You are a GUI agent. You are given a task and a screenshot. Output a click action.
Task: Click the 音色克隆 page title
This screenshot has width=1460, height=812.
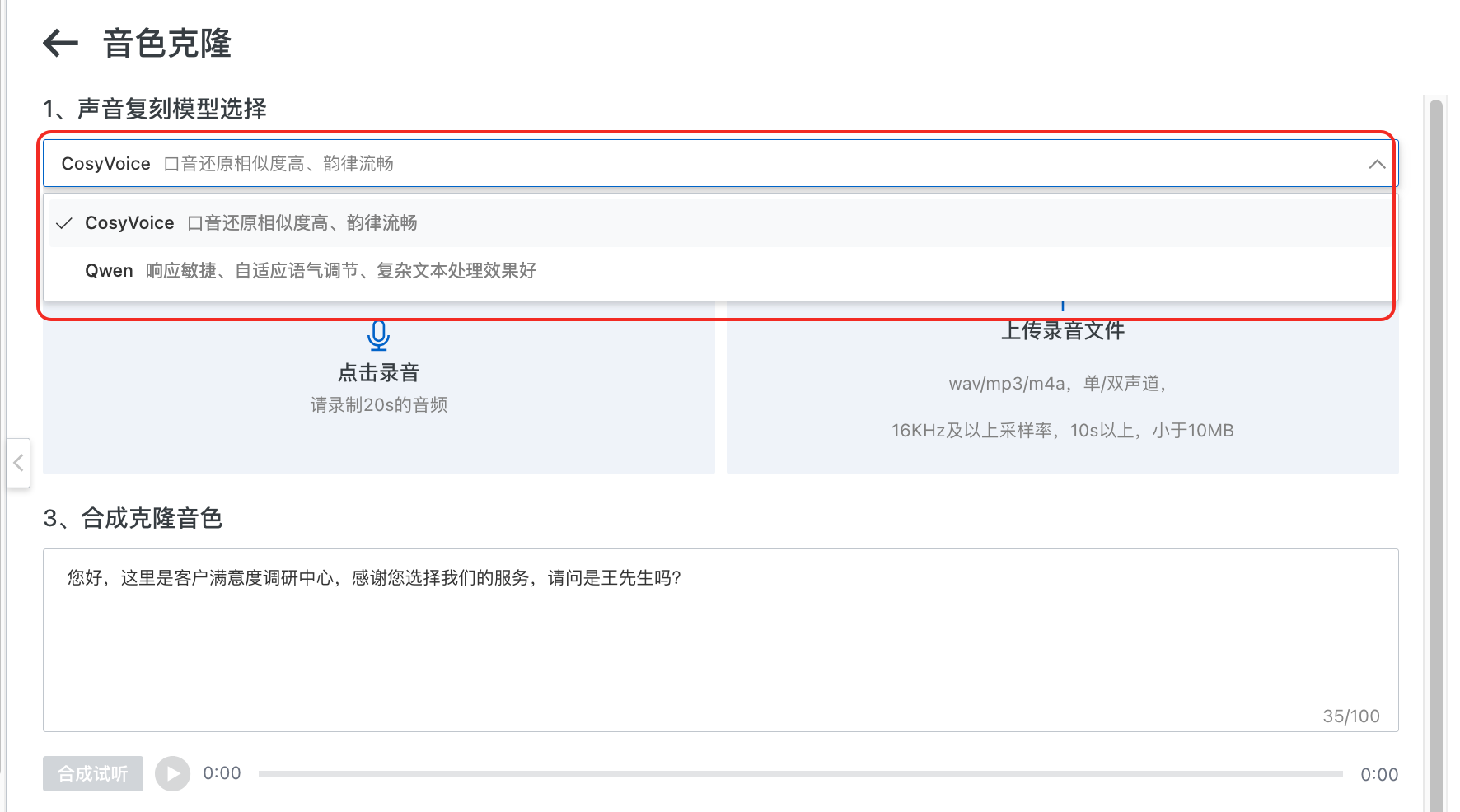point(167,43)
